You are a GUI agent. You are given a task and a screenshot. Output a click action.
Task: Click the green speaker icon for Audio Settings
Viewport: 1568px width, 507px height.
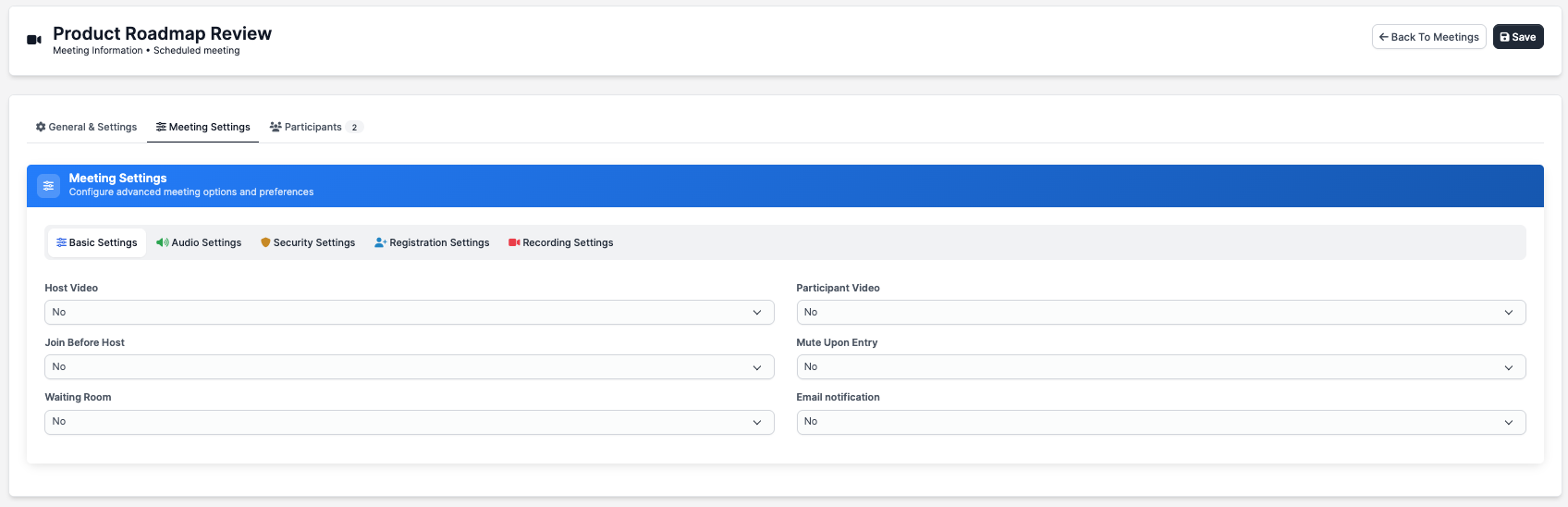point(162,242)
